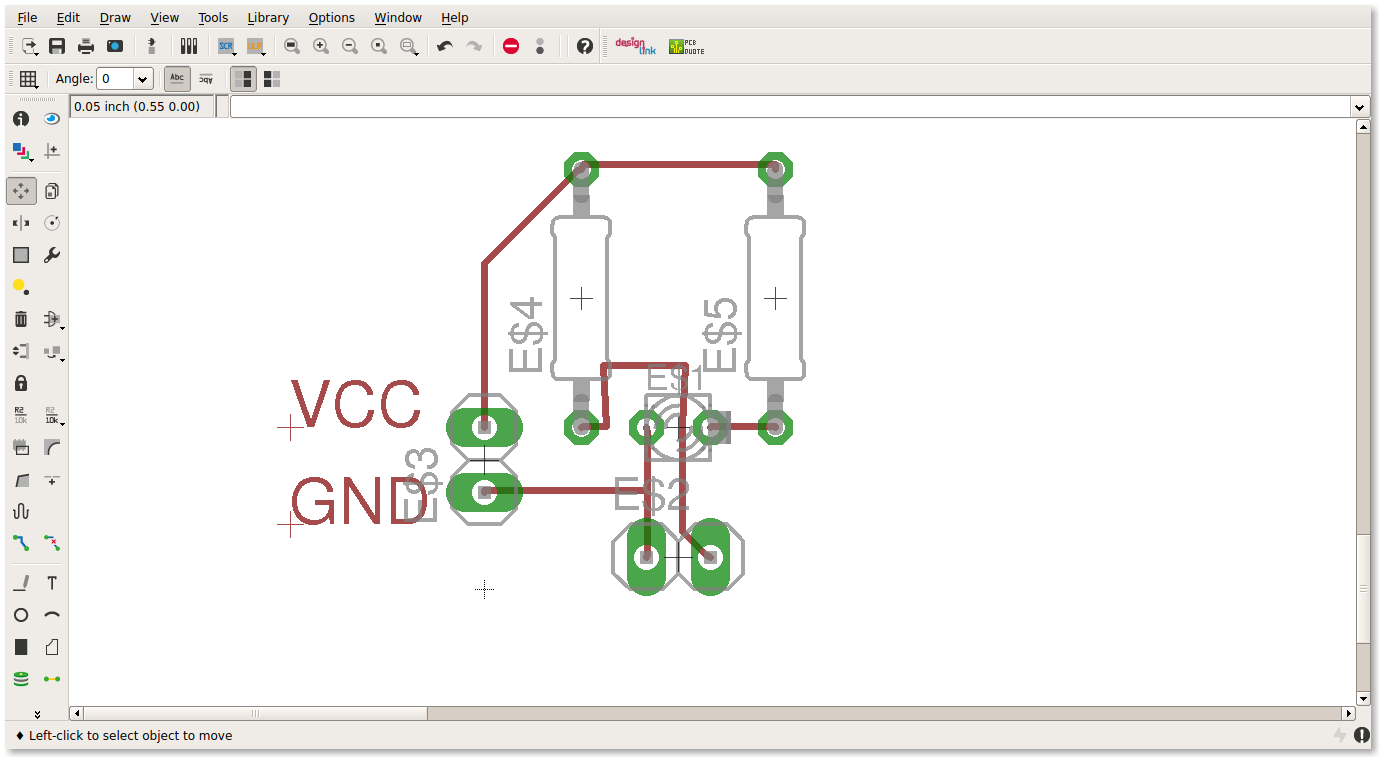
Task: Toggle mirrored text orientation
Action: (206, 79)
